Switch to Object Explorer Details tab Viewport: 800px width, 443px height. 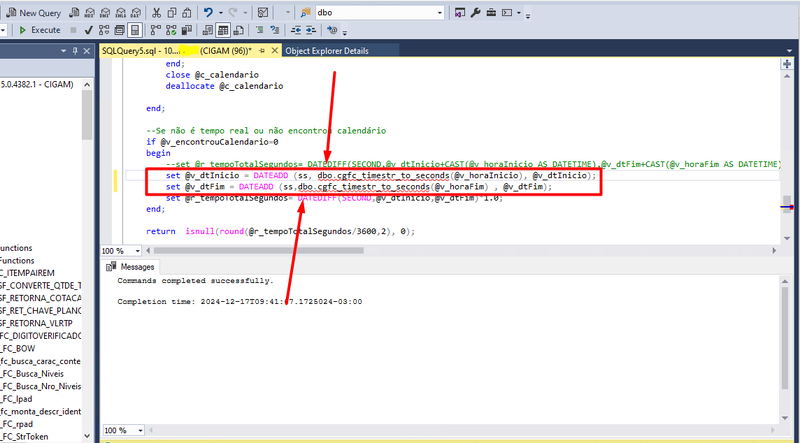pyautogui.click(x=327, y=51)
